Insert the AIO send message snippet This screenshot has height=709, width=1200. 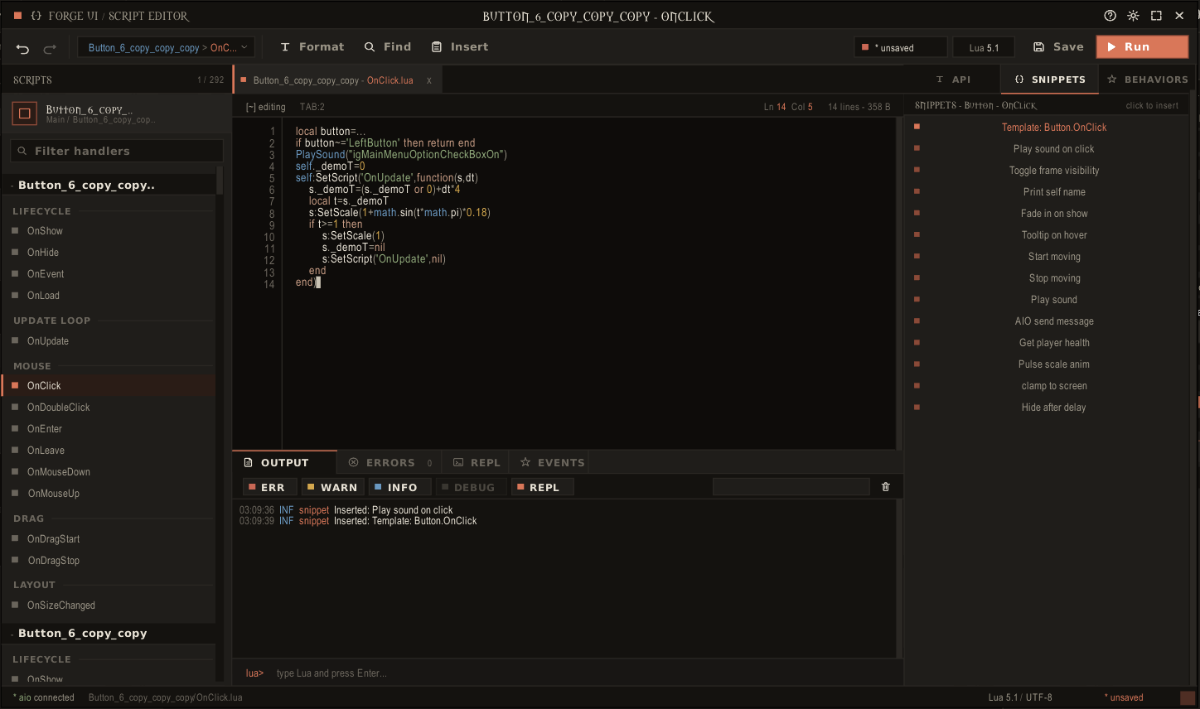coord(1050,322)
